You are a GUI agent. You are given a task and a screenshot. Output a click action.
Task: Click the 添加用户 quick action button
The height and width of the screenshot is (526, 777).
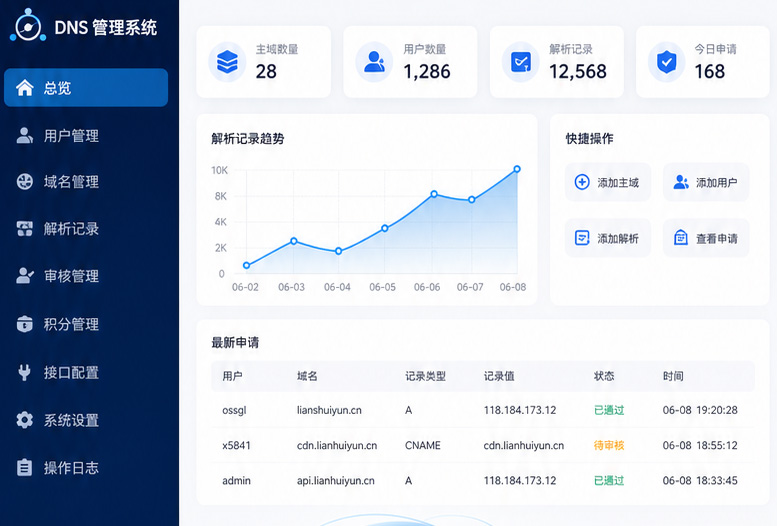[706, 182]
